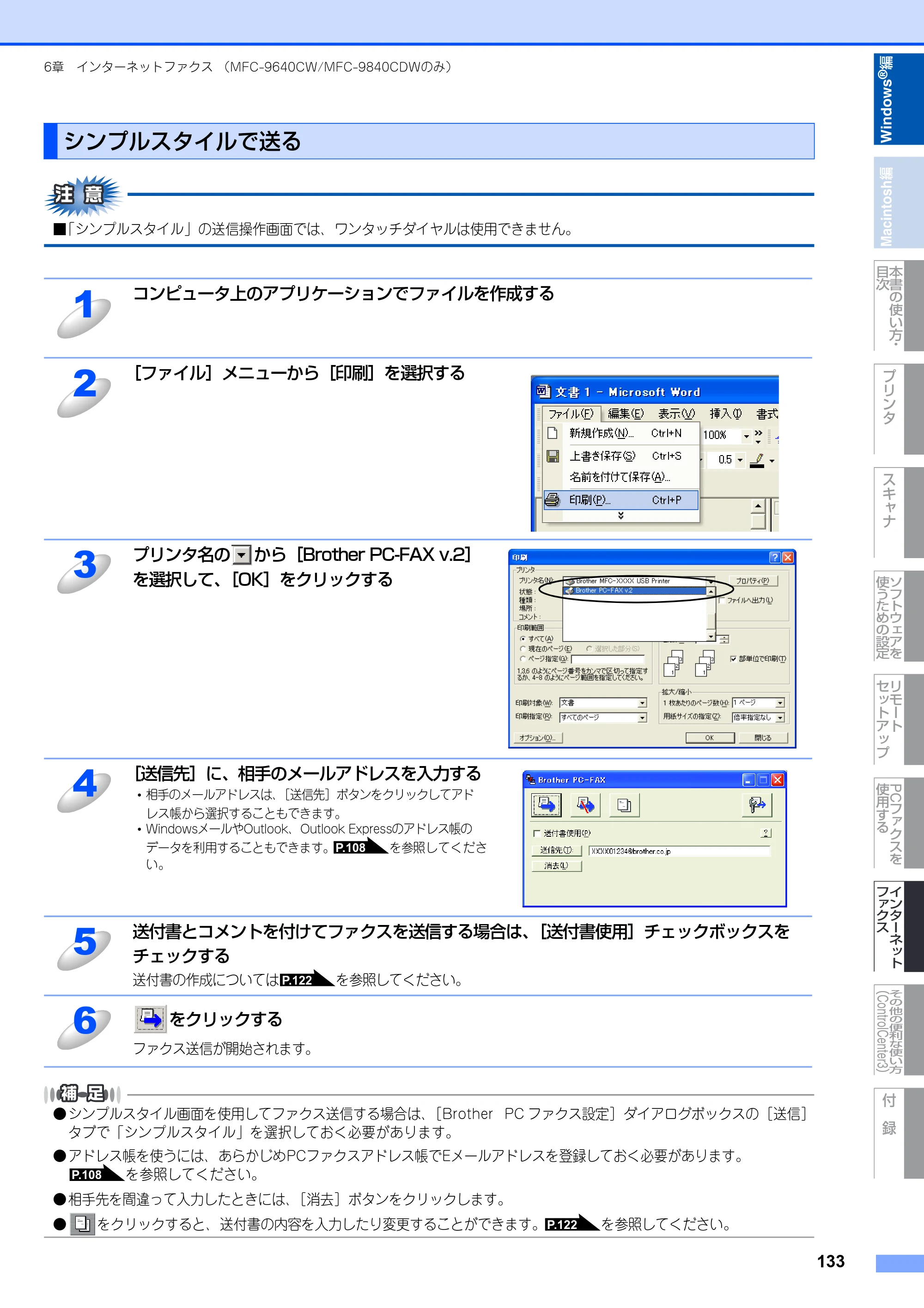Viewport: 924px width, 1308px height.
Task: Toggle the 部単位で印刷(T) checkbox
Action: coord(733,658)
